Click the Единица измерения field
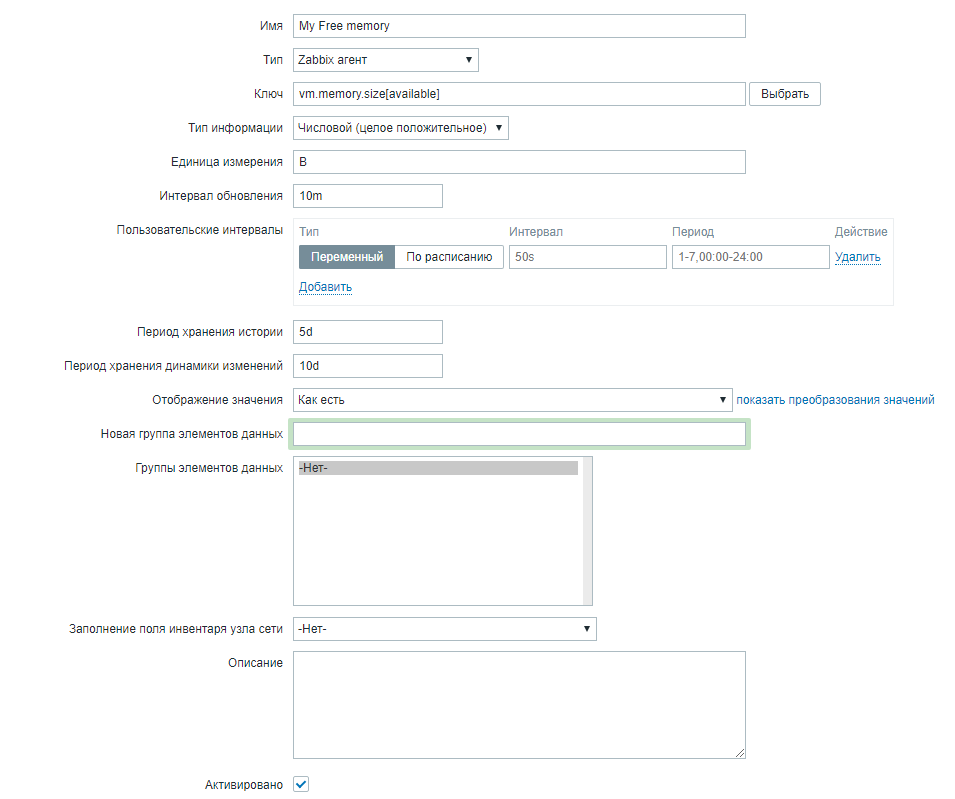Screen dimensions: 955x799 (520, 162)
